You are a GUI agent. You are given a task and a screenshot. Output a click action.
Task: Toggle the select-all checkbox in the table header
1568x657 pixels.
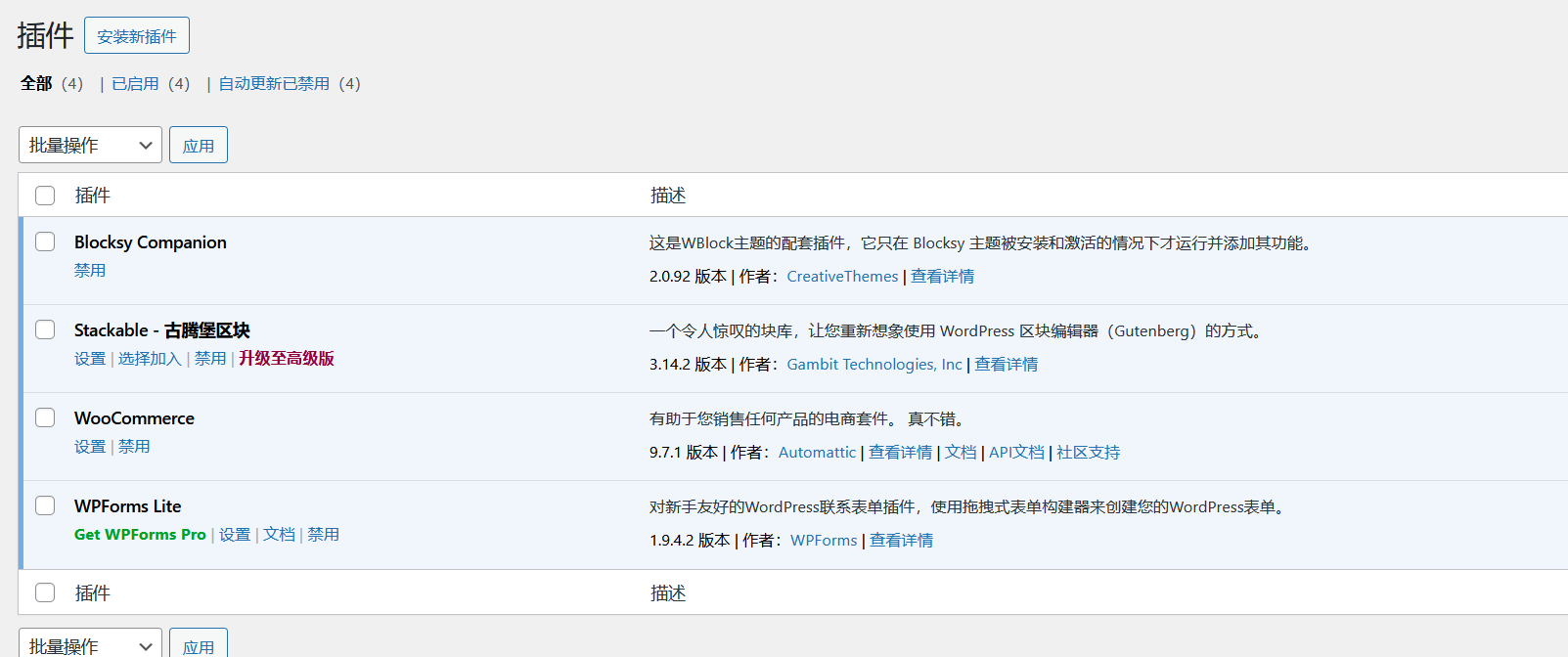click(45, 196)
